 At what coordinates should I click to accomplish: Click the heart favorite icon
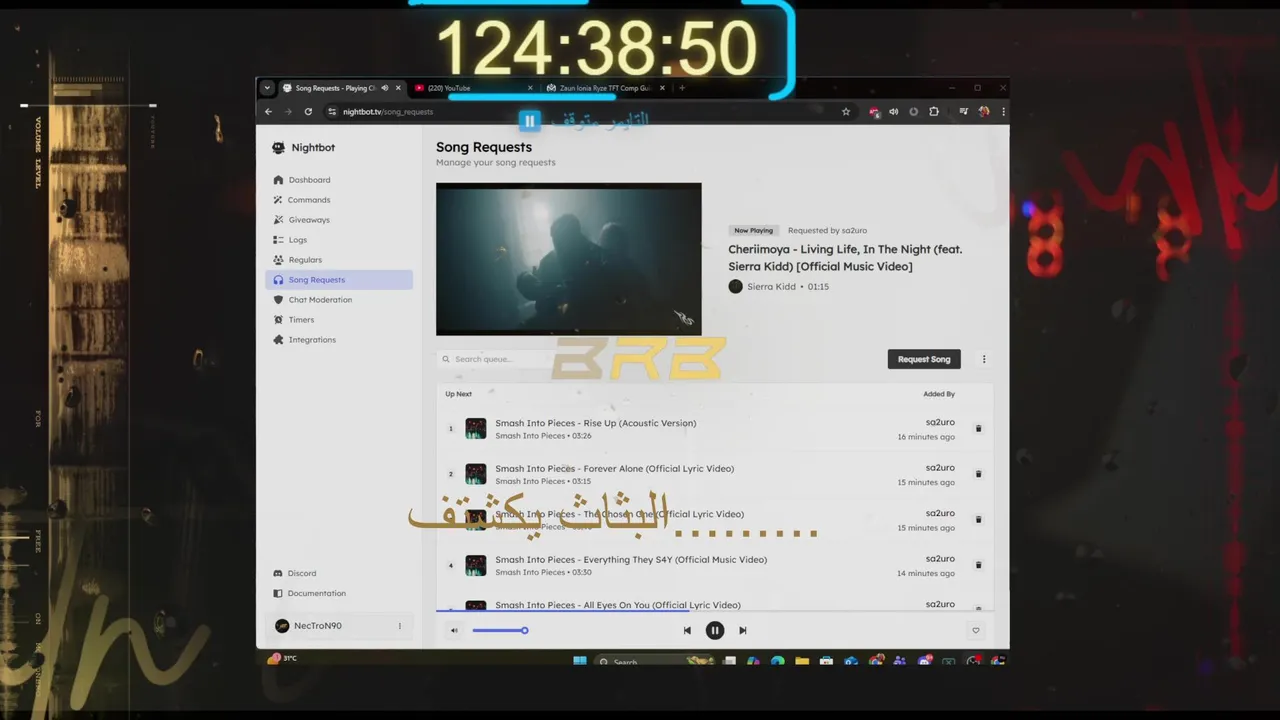click(x=976, y=631)
